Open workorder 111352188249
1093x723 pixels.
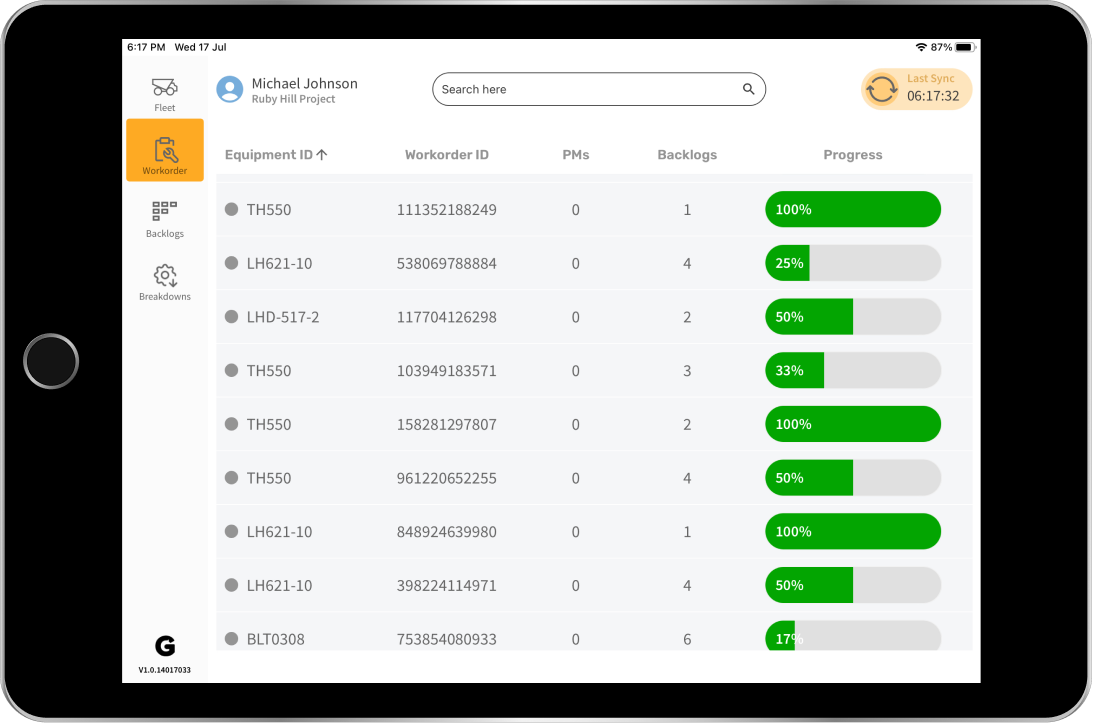[446, 210]
